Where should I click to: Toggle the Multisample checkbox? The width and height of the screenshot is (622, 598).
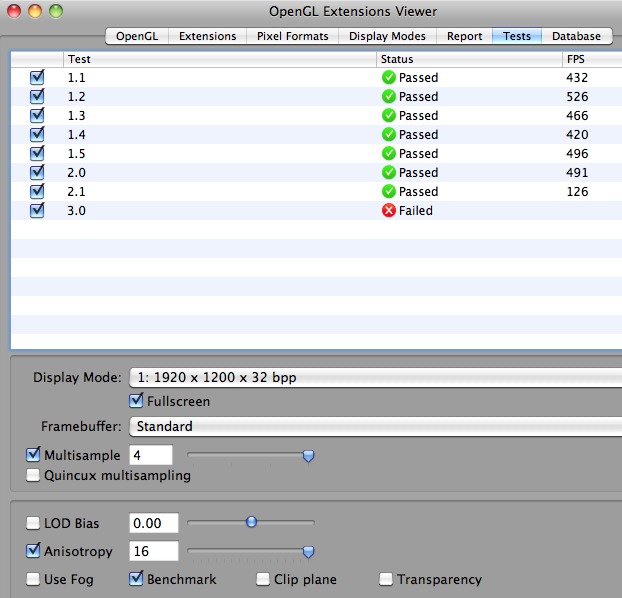(x=33, y=455)
